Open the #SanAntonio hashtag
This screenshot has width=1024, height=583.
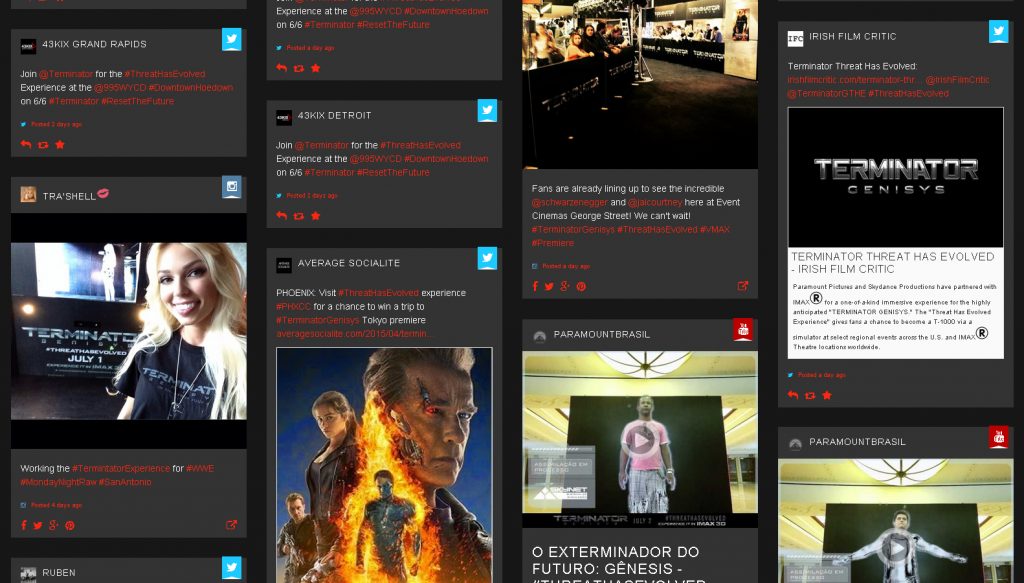point(125,482)
